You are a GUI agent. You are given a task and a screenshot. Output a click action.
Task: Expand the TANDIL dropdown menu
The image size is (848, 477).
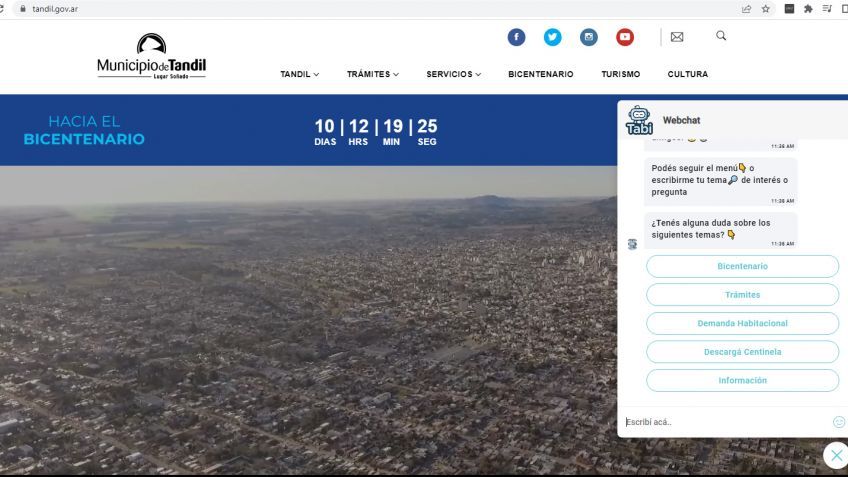point(300,74)
